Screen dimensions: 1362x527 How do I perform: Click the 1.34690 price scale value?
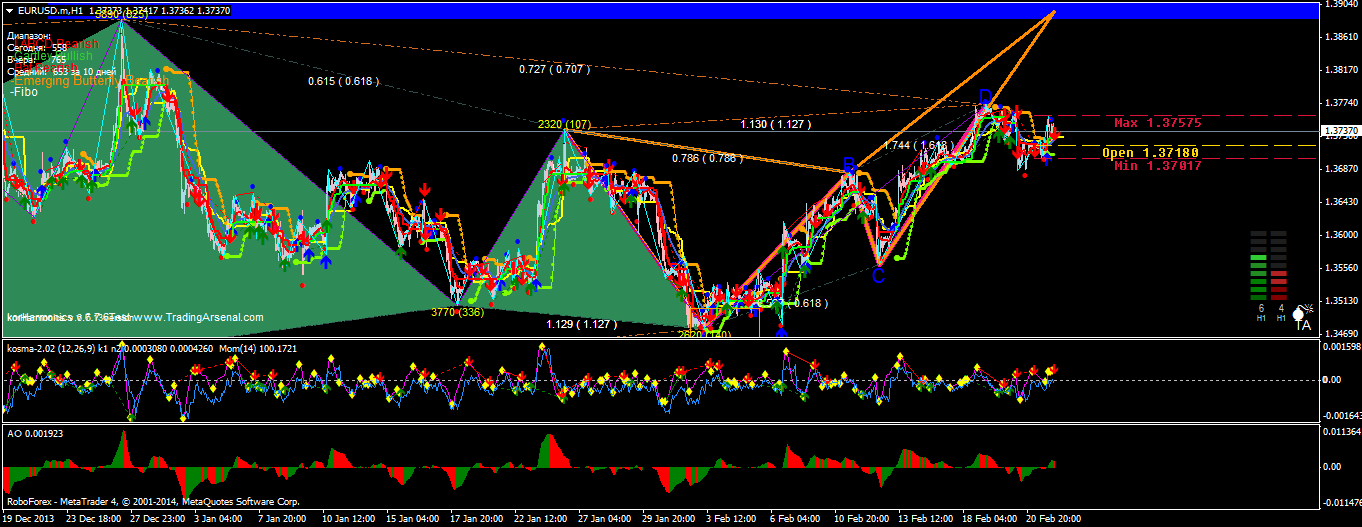pyautogui.click(x=1339, y=333)
